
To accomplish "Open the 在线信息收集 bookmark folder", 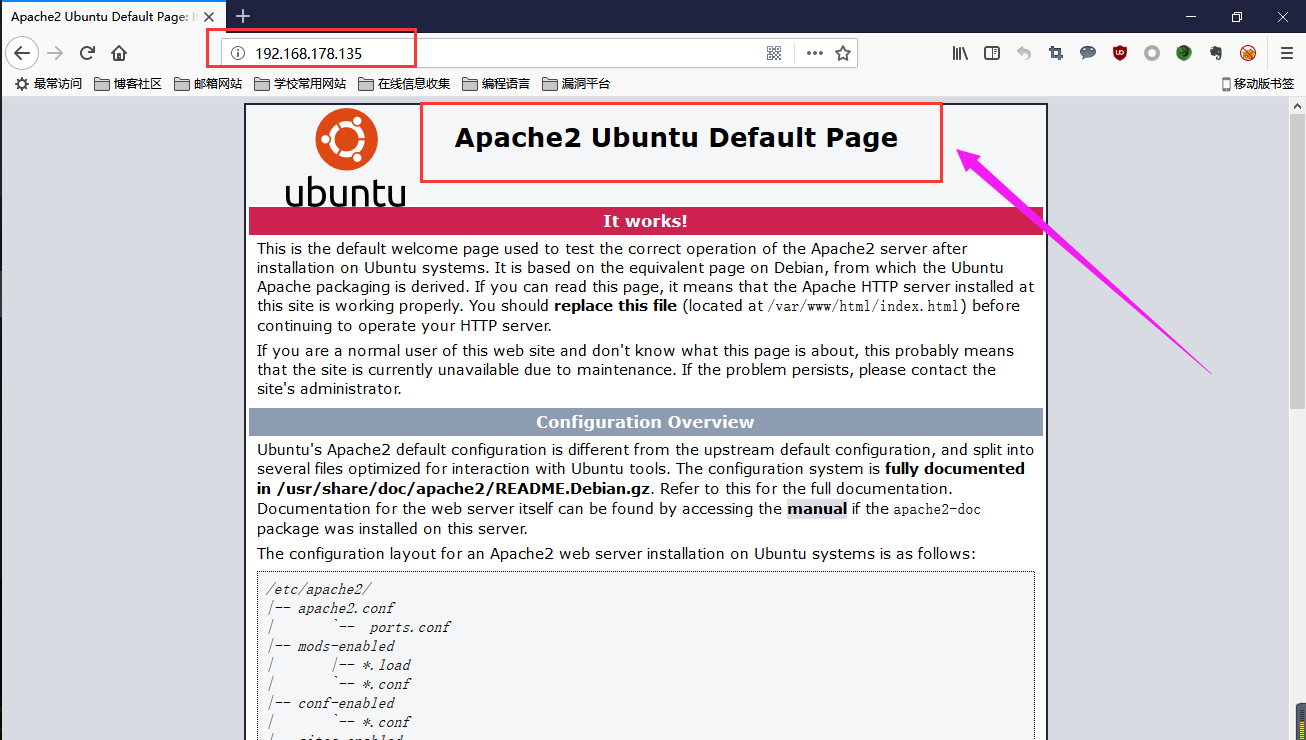I will [x=404, y=84].
